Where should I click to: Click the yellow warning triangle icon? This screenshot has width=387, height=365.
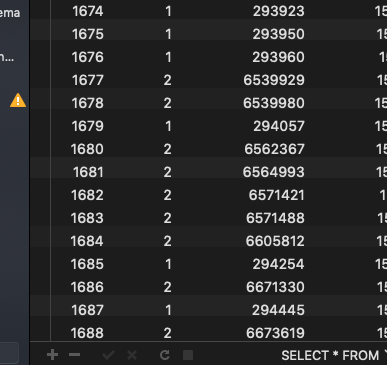point(18,100)
